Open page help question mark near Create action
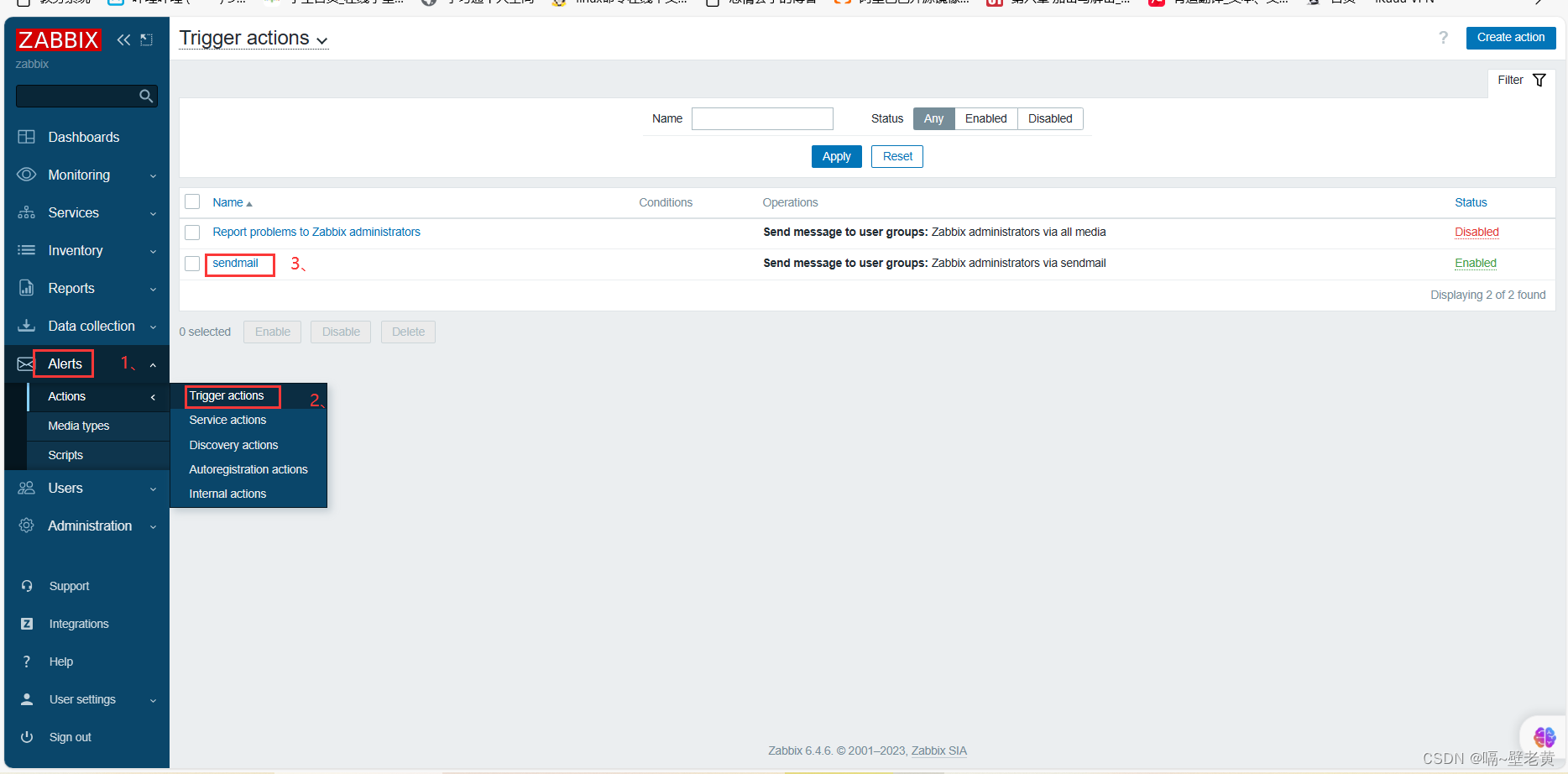 click(x=1443, y=38)
